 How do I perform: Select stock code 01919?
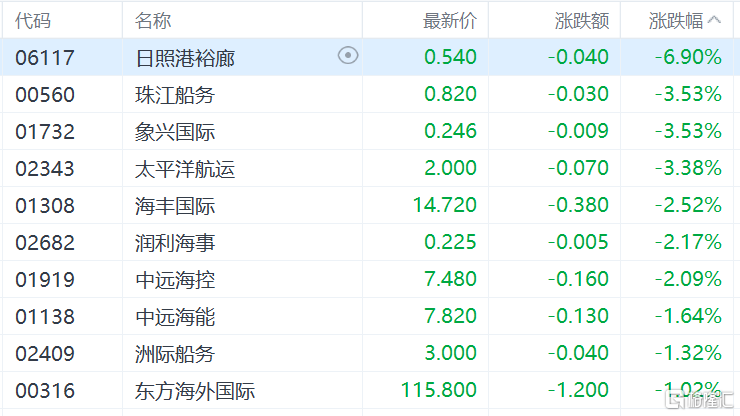coord(45,280)
